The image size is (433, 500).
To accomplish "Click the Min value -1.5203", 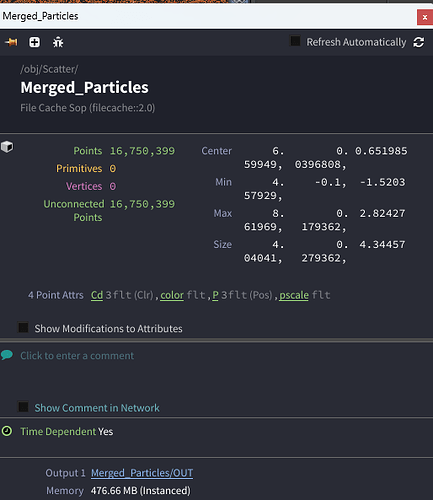I will tap(382, 182).
